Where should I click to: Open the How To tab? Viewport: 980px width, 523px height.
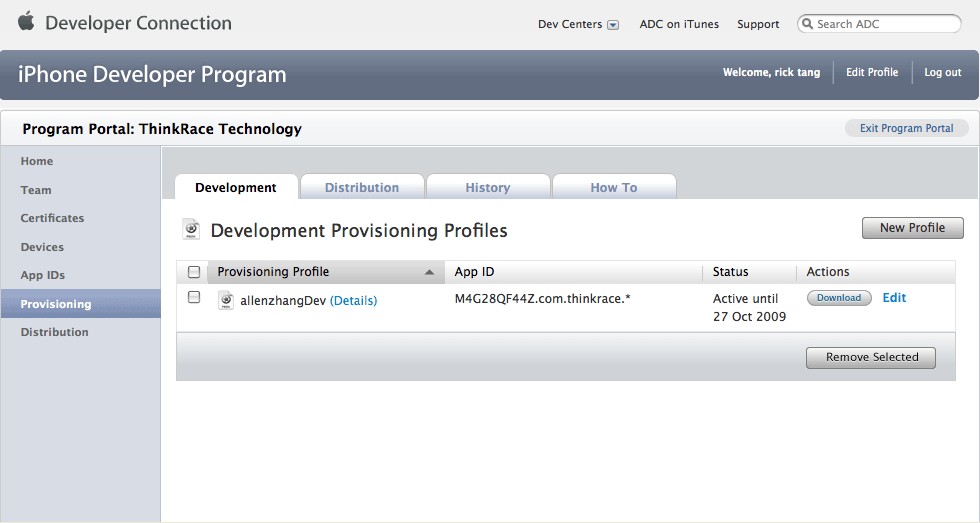pyautogui.click(x=614, y=187)
